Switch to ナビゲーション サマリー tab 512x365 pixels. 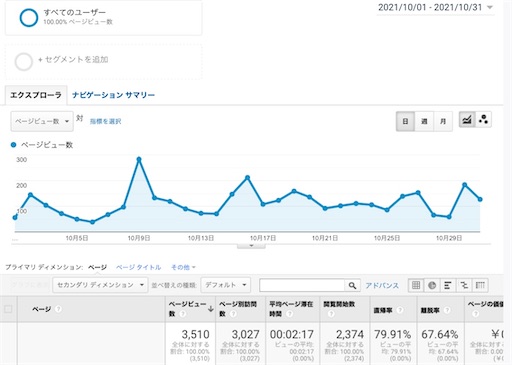[x=113, y=95]
